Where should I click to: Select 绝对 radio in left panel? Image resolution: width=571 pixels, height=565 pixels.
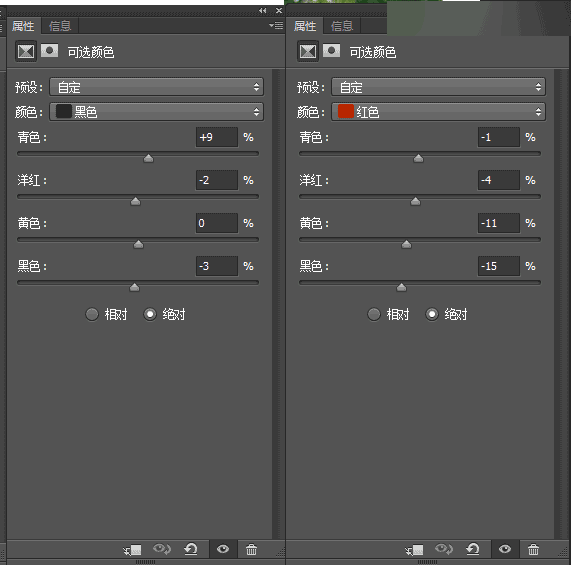[150, 314]
